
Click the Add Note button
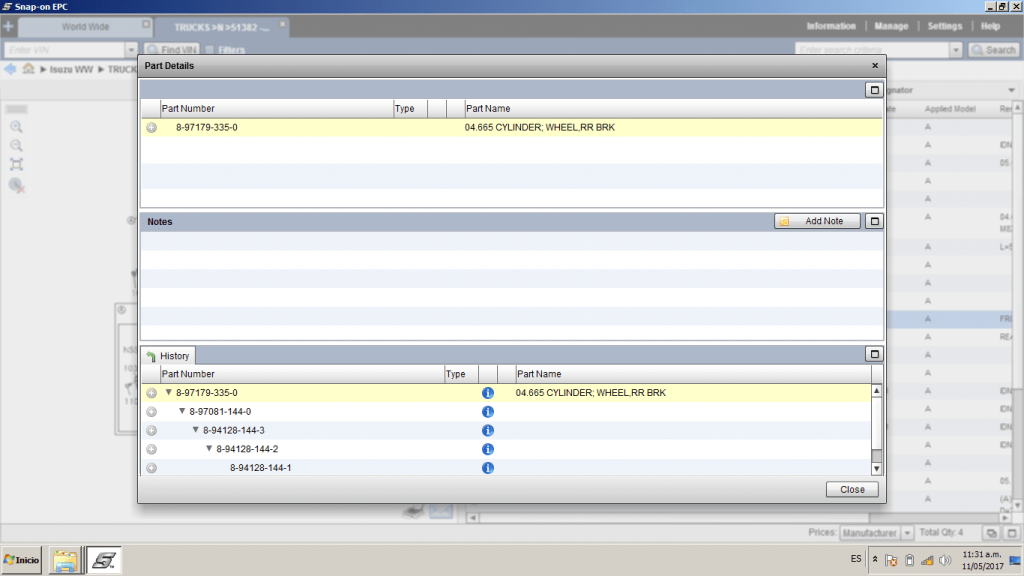(x=817, y=221)
